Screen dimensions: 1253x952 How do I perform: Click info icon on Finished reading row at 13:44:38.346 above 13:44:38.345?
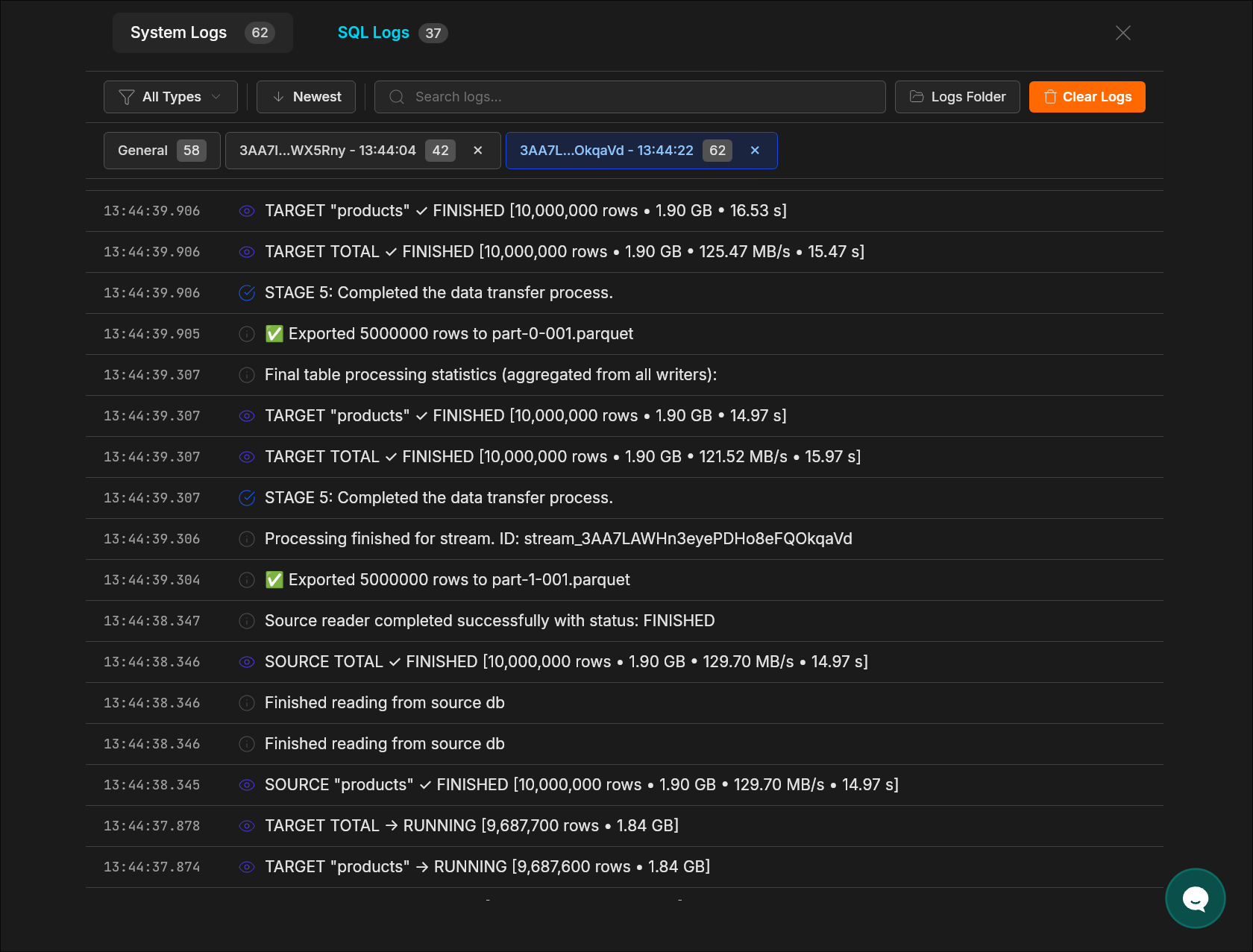[x=247, y=744]
